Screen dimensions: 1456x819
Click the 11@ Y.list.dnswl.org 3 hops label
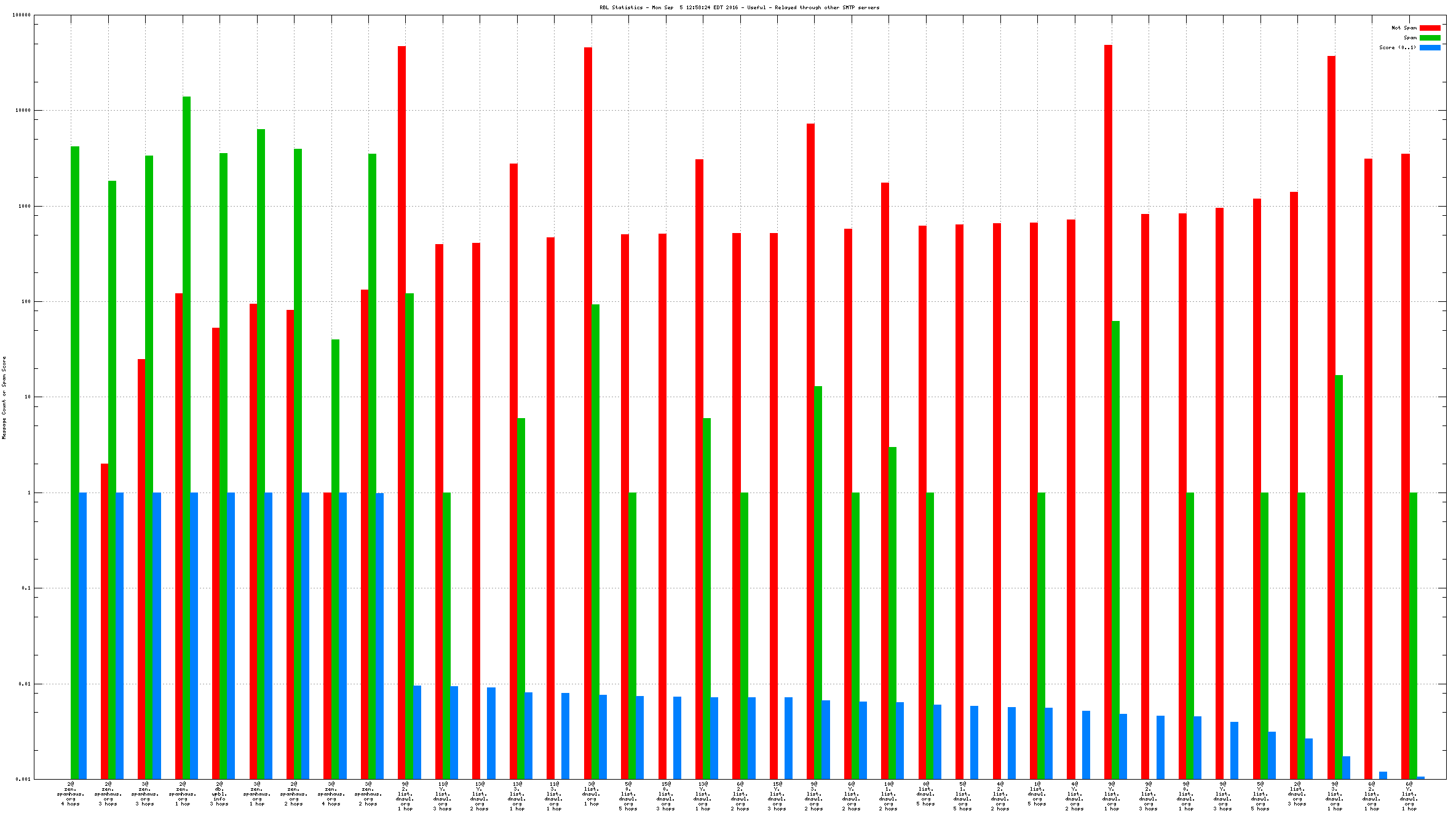tap(443, 796)
